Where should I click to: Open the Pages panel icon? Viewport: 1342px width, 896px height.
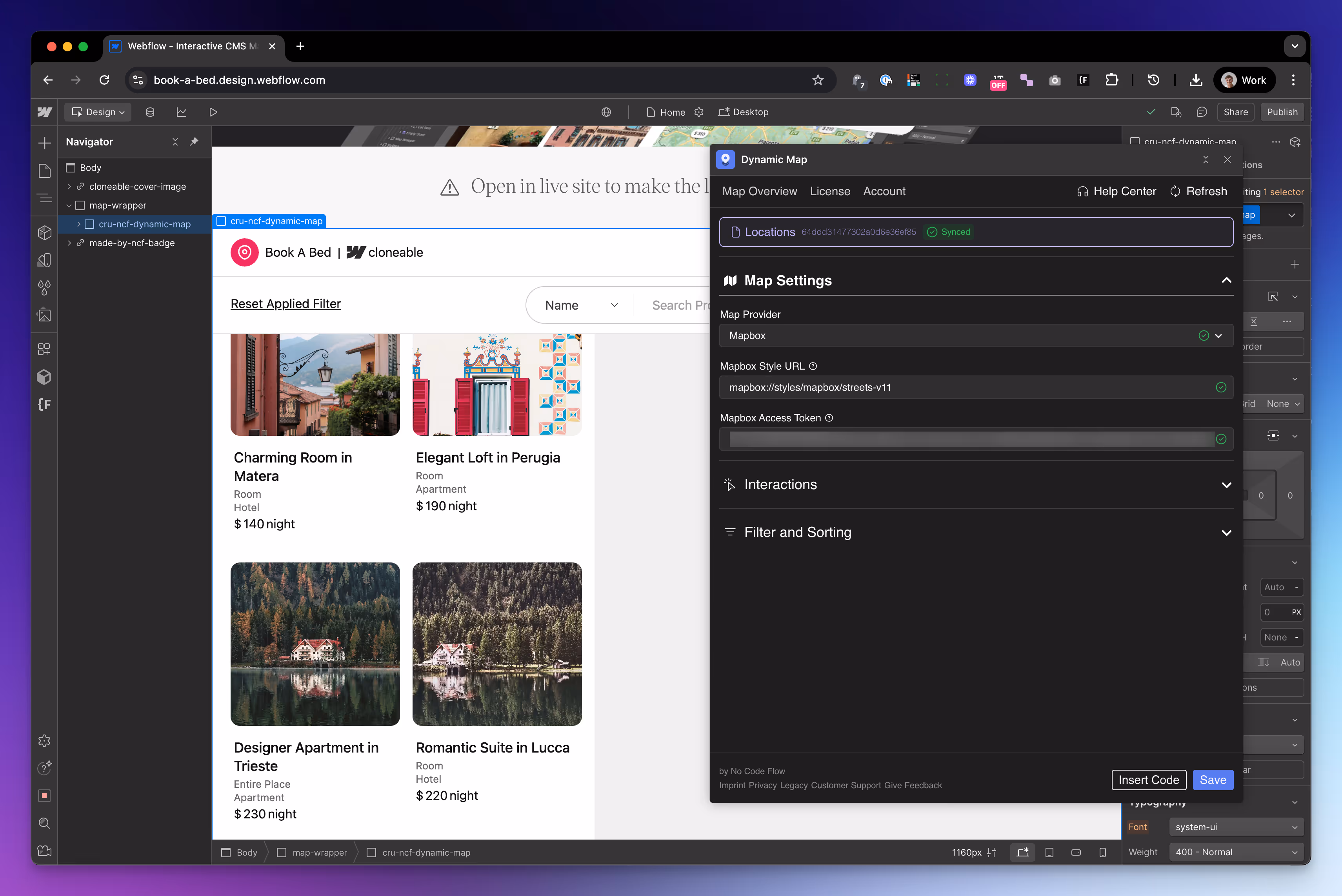45,170
